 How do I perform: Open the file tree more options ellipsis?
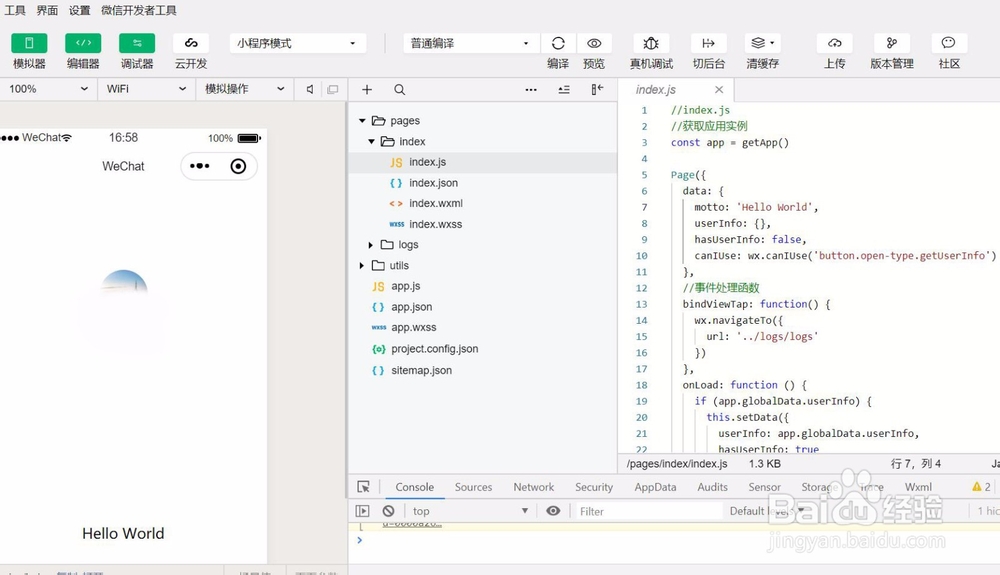tap(531, 90)
